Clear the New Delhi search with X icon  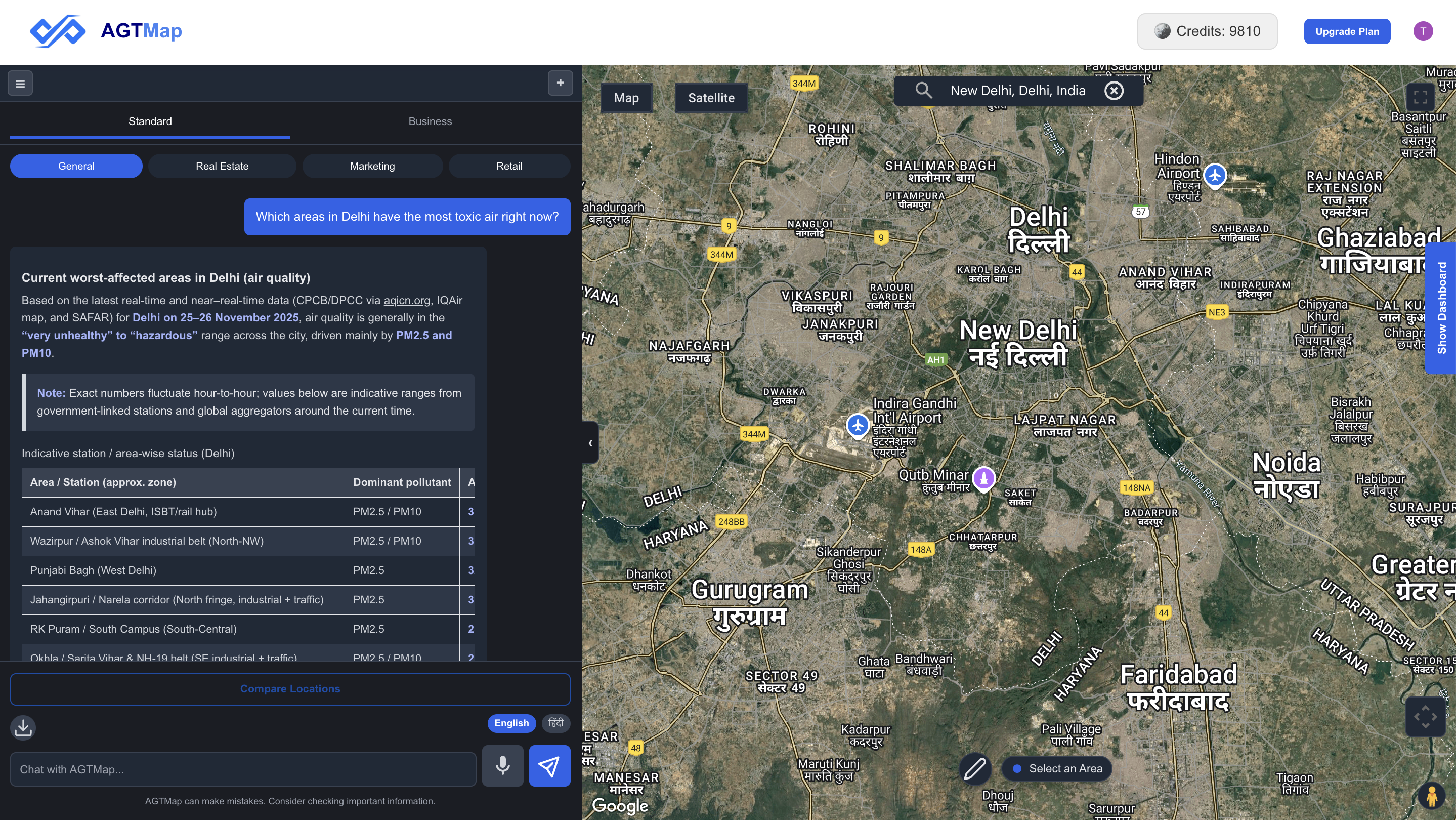(x=1114, y=91)
